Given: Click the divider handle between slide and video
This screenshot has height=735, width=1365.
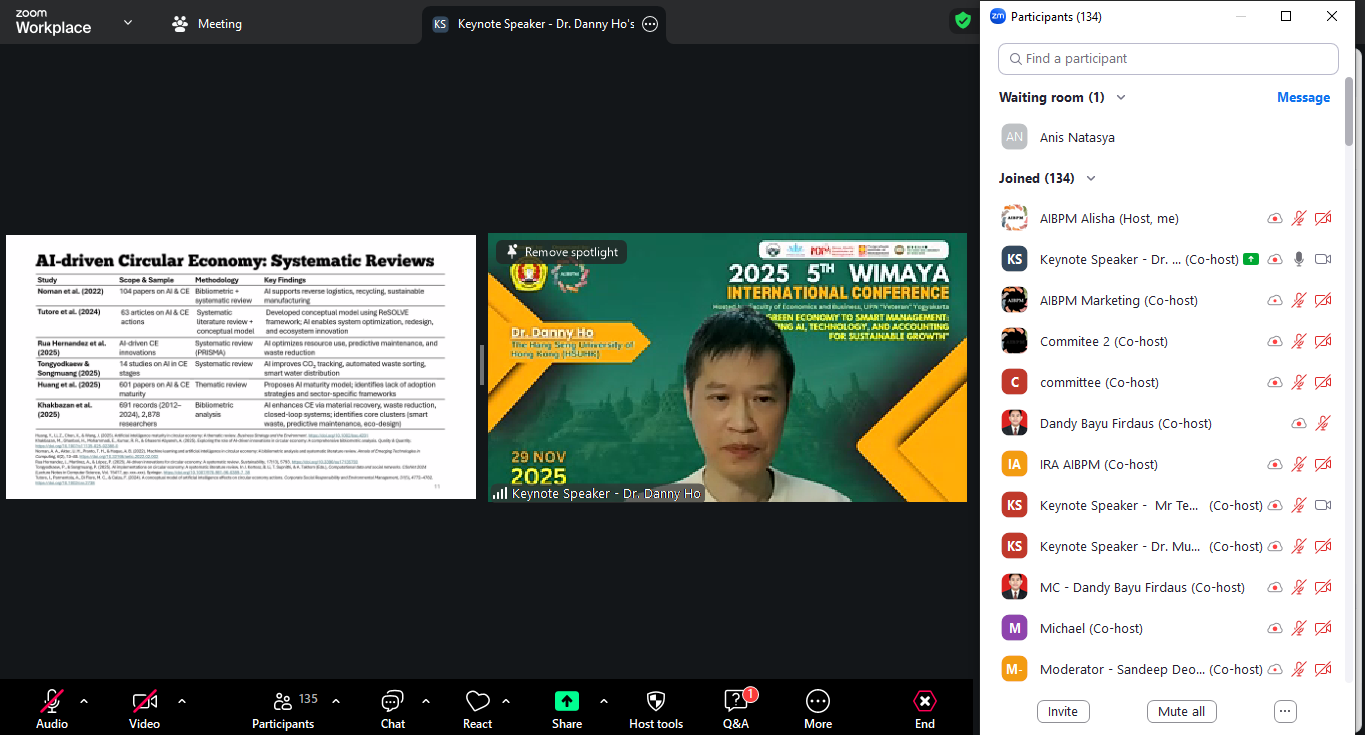Looking at the screenshot, I should point(481,365).
